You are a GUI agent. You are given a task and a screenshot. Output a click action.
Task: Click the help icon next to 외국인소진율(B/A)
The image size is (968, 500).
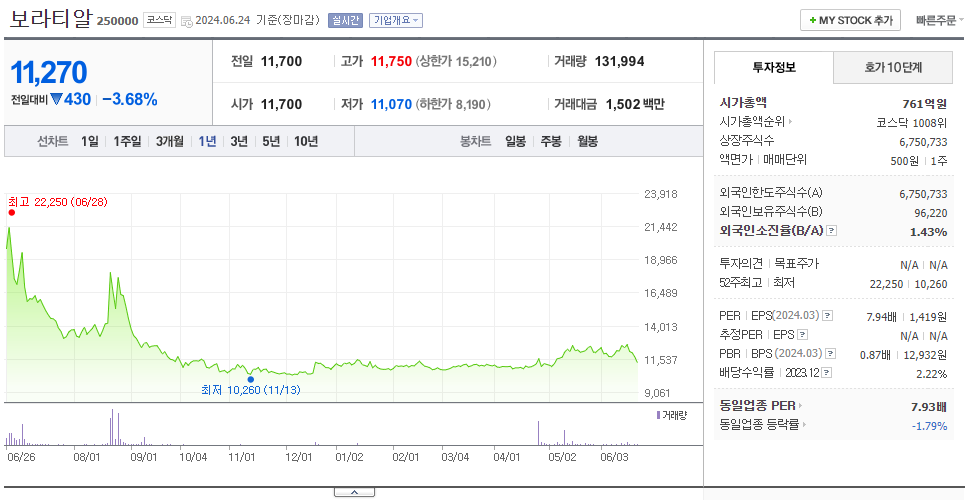point(832,230)
